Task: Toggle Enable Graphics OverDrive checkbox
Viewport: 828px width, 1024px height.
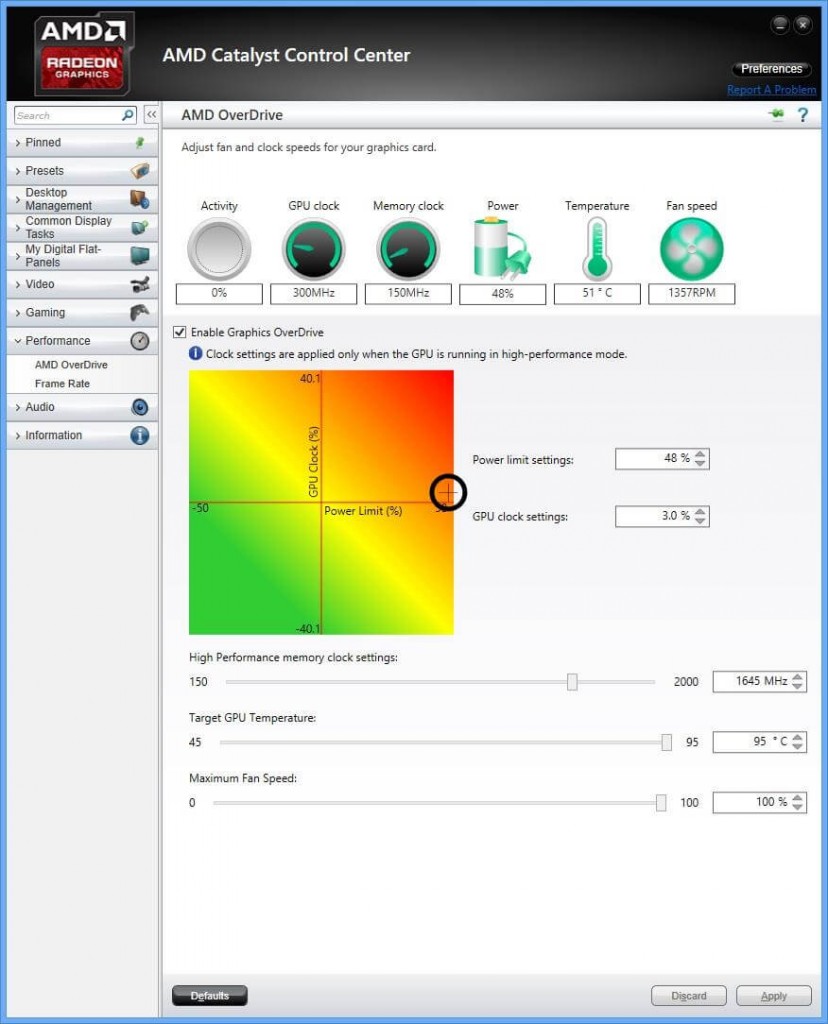Action: coord(180,332)
